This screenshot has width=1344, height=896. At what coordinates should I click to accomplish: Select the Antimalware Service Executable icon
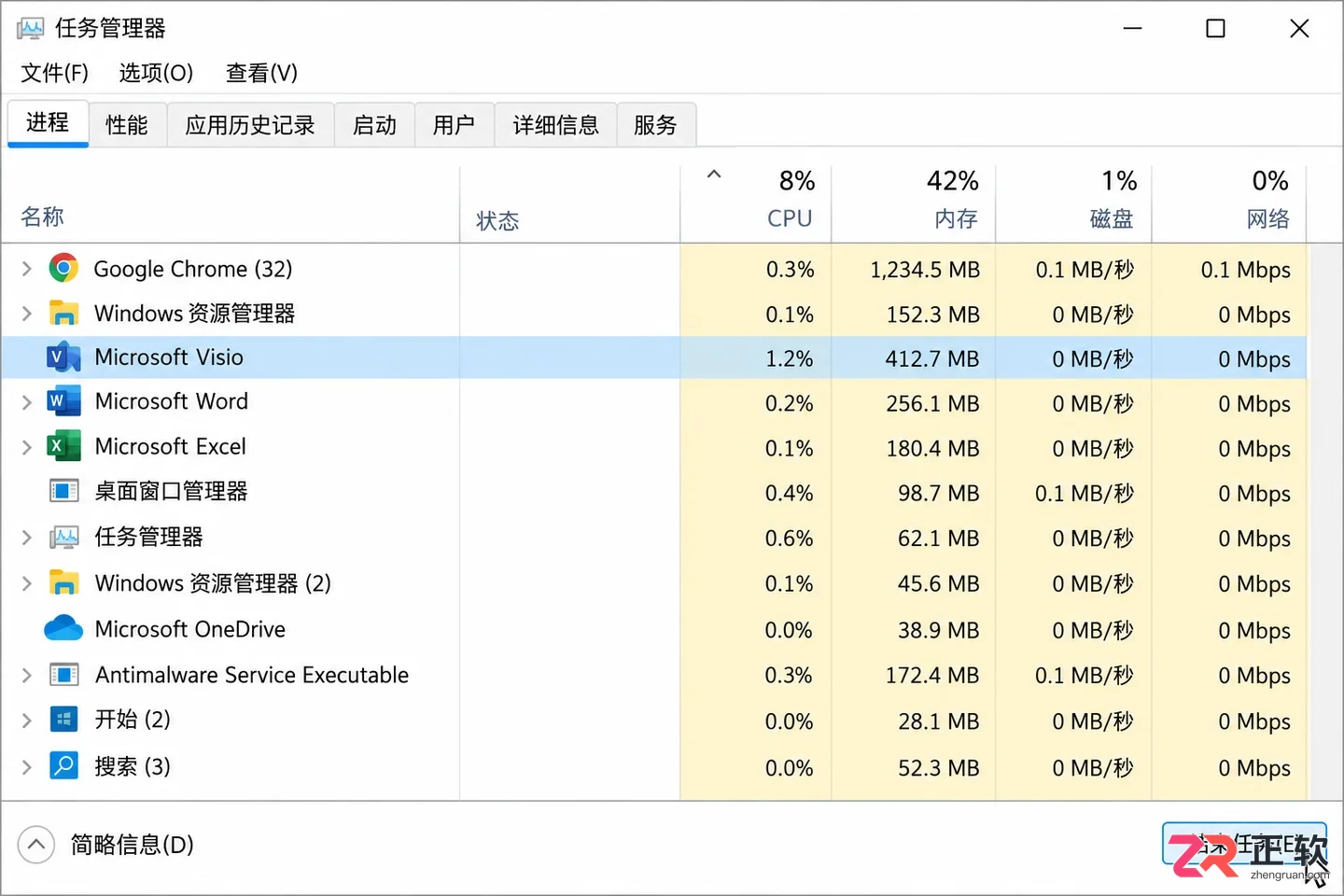(63, 675)
